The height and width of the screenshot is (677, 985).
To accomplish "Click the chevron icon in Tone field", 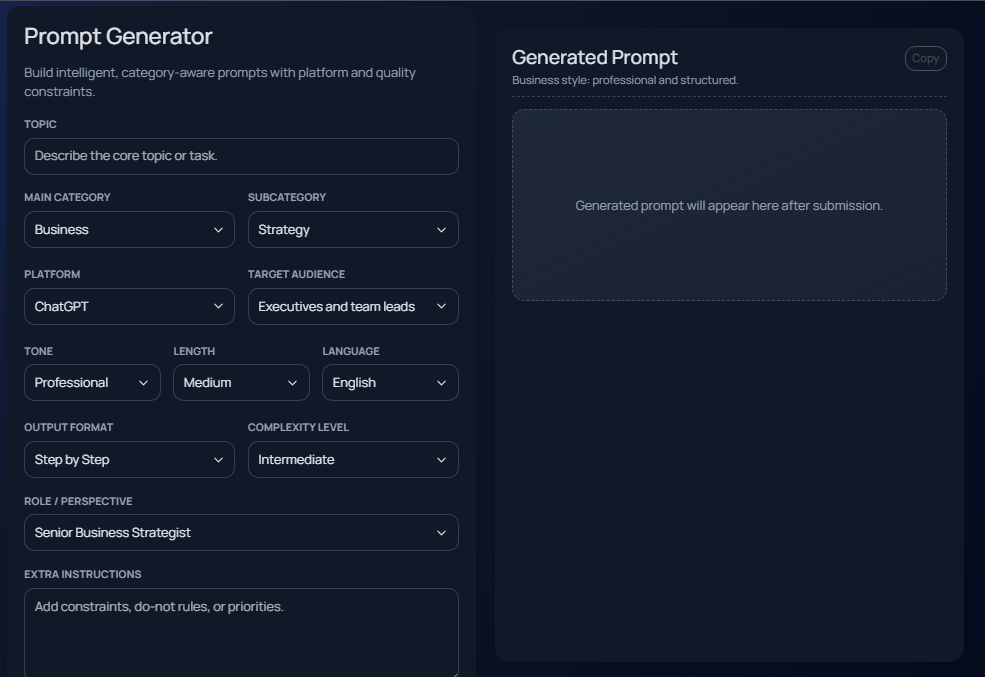I will pos(143,383).
